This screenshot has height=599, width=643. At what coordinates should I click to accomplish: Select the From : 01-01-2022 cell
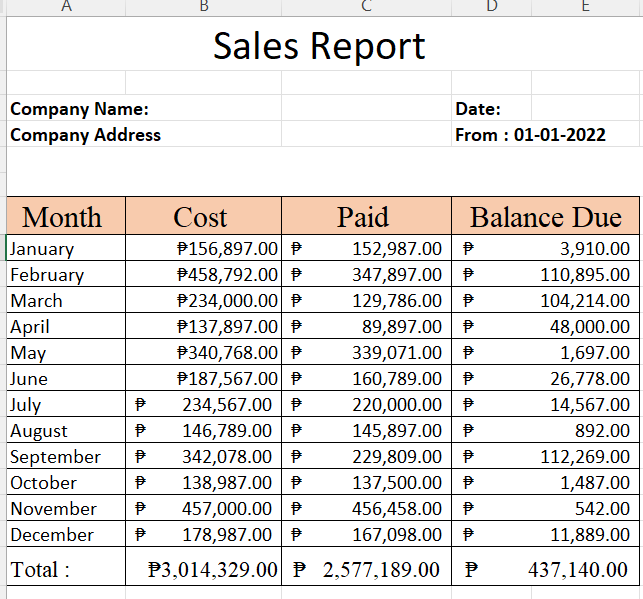[531, 135]
